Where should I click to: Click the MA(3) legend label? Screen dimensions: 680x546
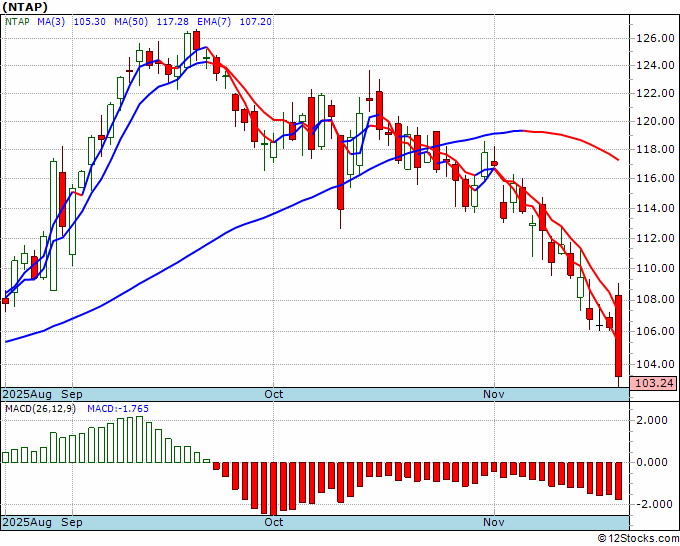tap(51, 21)
